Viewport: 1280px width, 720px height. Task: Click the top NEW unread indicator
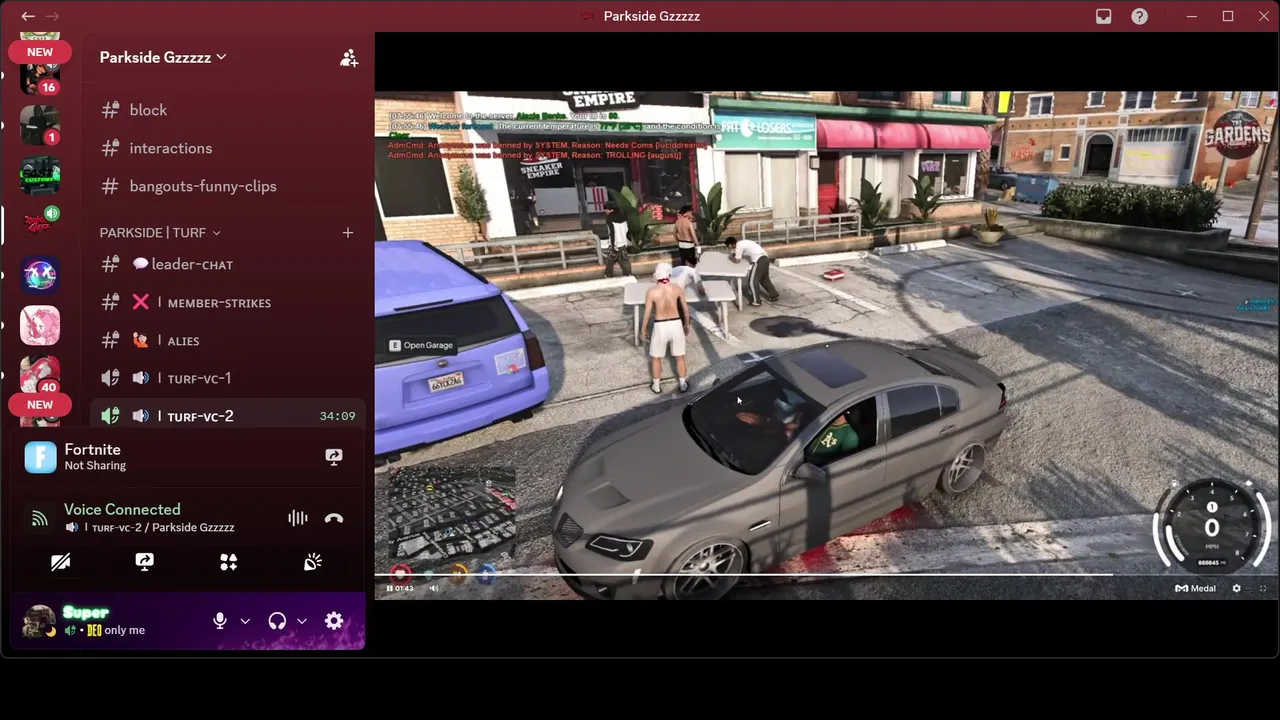(x=40, y=52)
